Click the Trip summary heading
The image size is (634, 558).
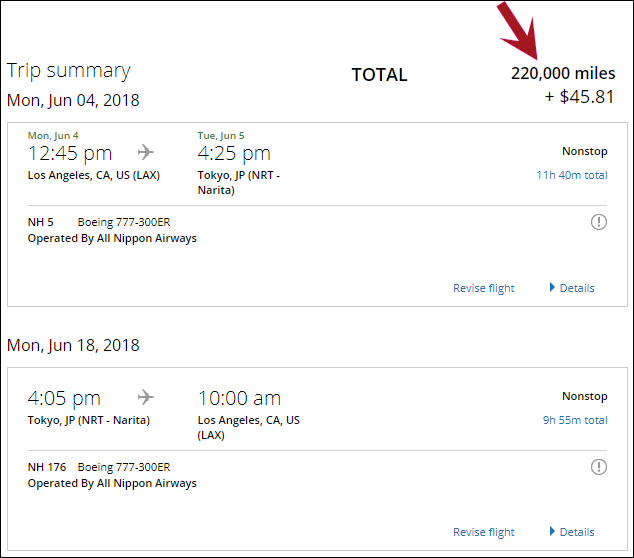69,70
